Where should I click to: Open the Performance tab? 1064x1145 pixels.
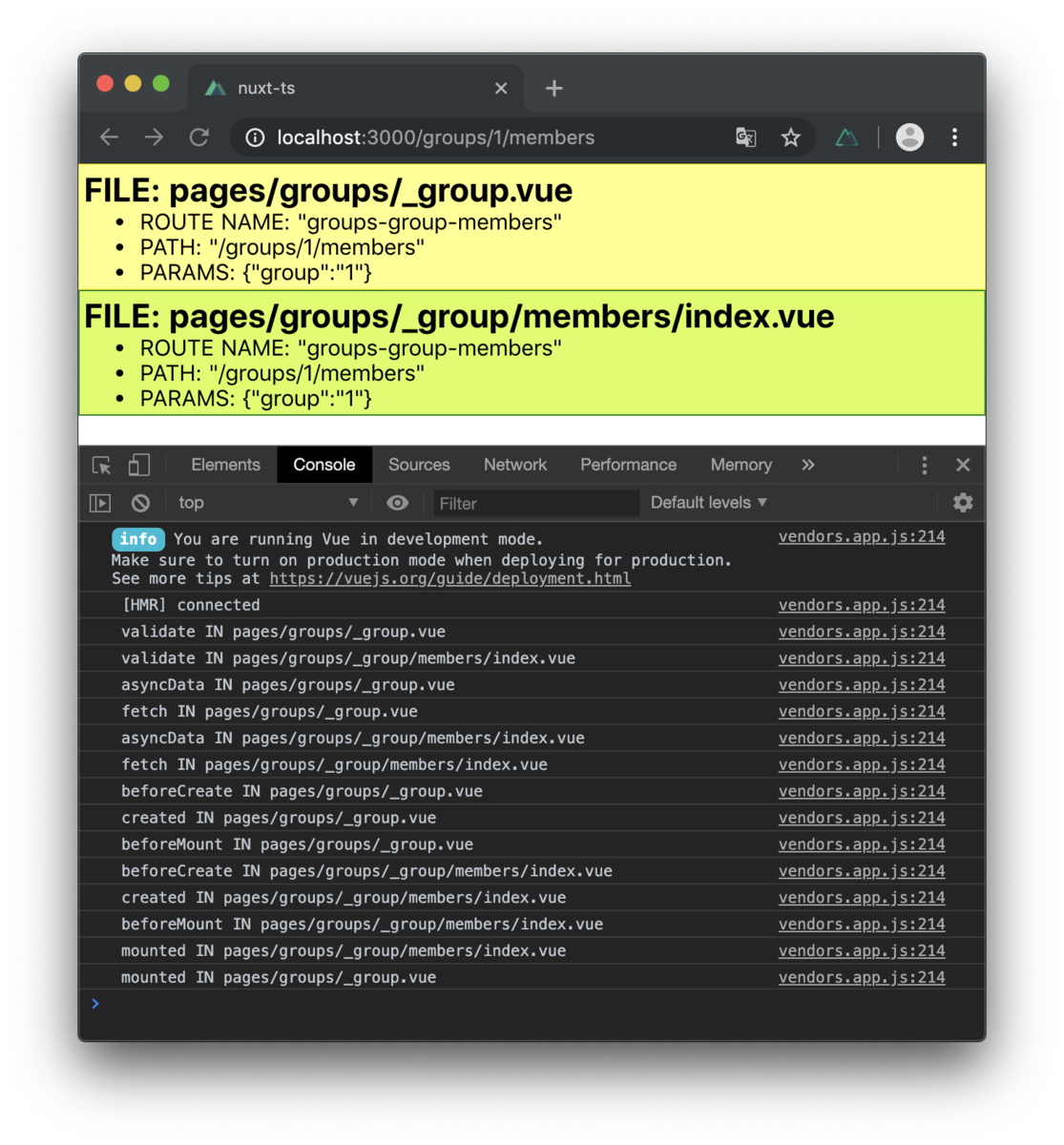[x=628, y=465]
